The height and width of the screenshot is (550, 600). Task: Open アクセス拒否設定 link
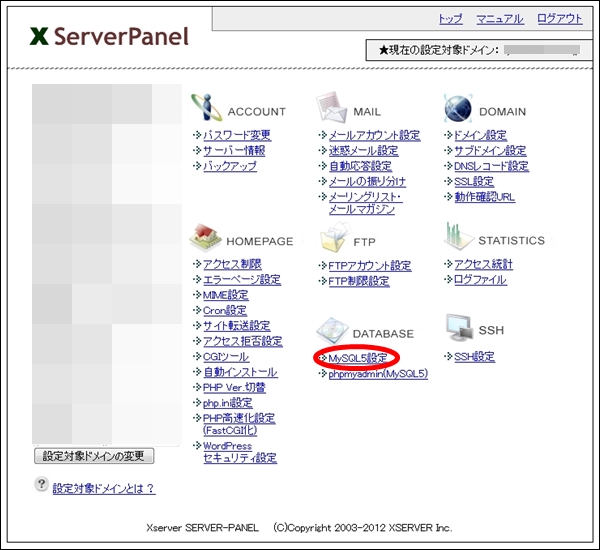click(x=243, y=341)
